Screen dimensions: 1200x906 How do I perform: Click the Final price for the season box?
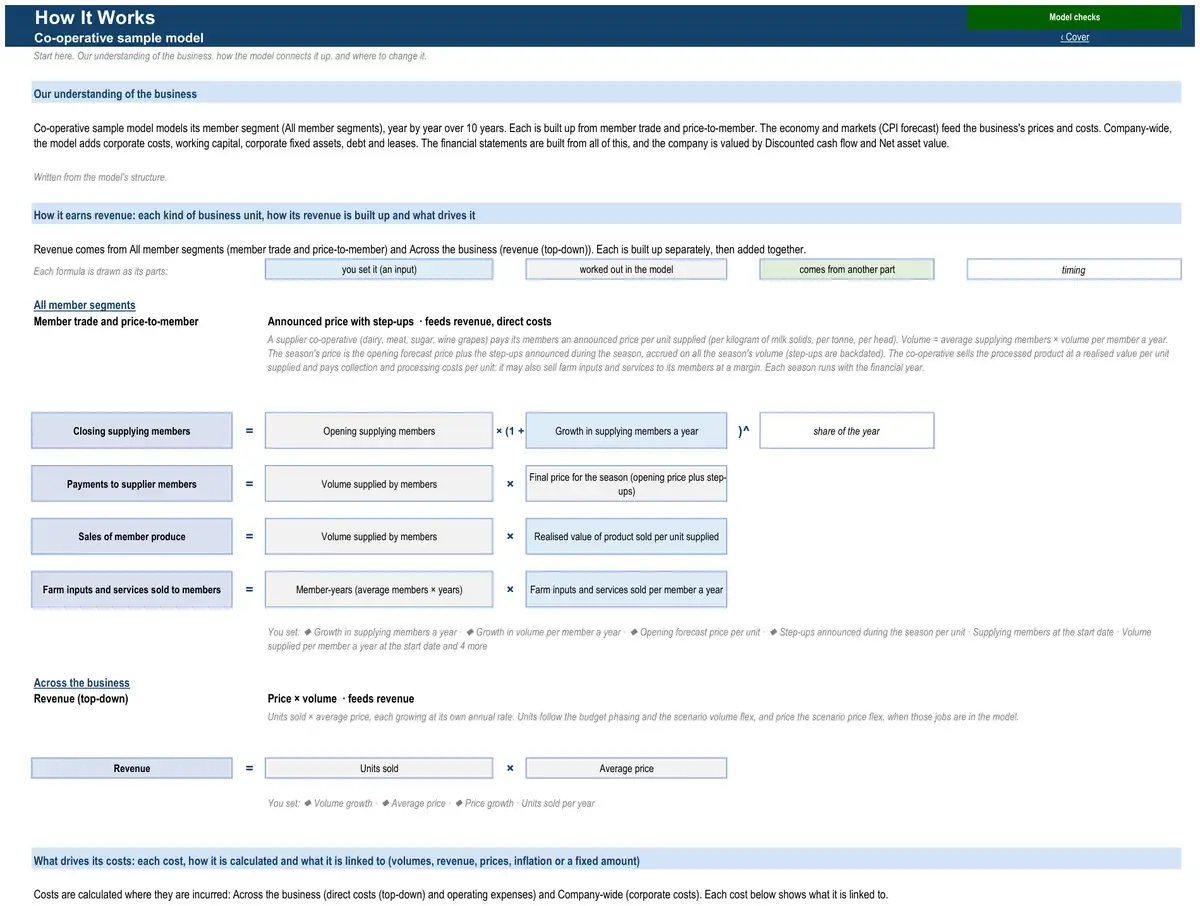(x=626, y=484)
